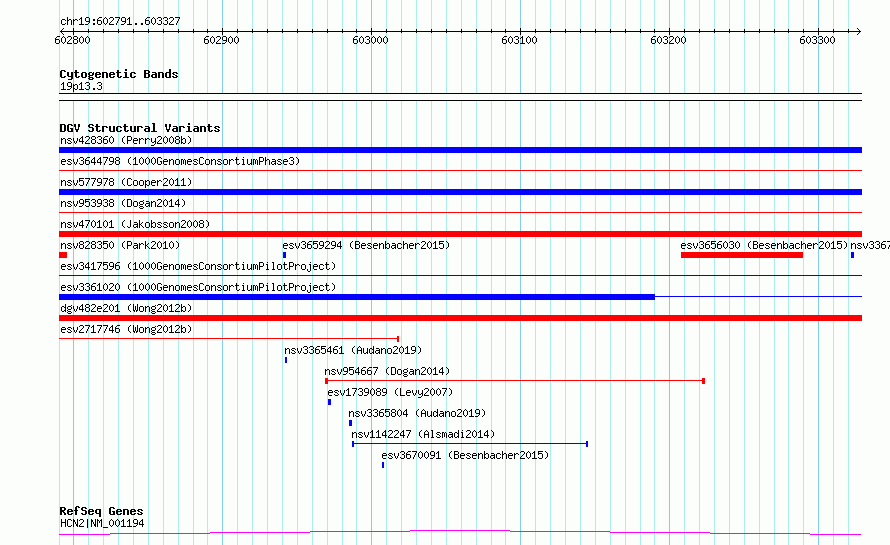
Task: Open the HCN2|NM_001194 gene label
Action: (x=102, y=523)
